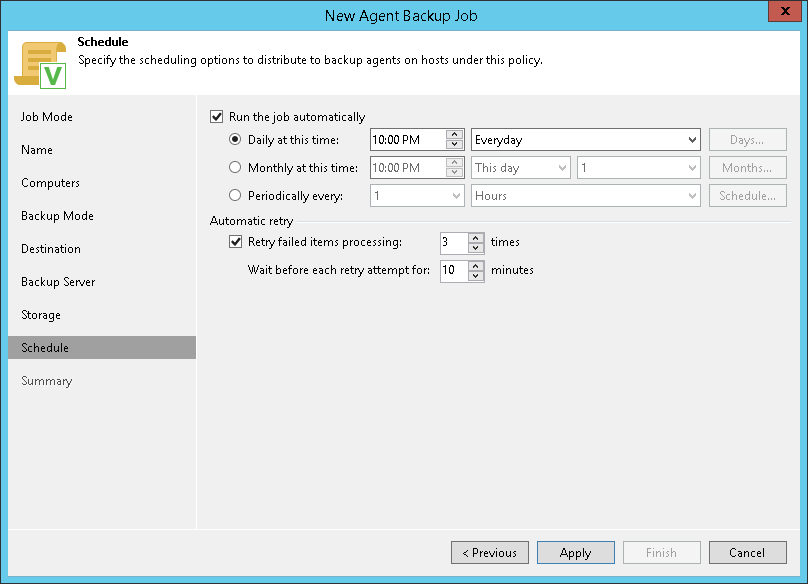Select Monthly at this time option
The width and height of the screenshot is (808, 584).
click(x=236, y=168)
